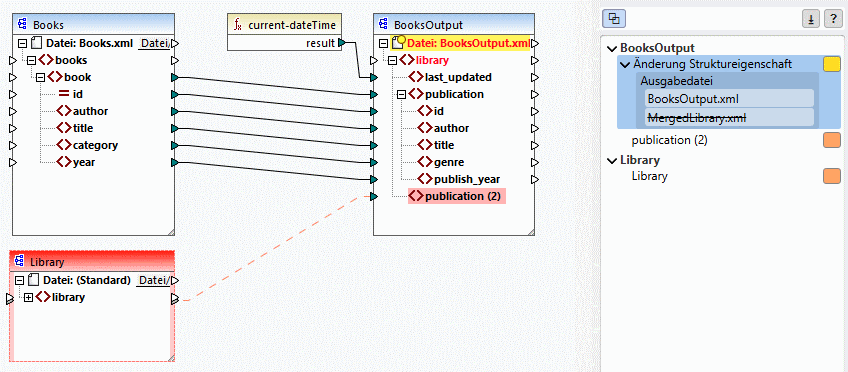Screen dimensions: 848x372
Task: Click the input connector of publication (2)
Action: (373, 196)
